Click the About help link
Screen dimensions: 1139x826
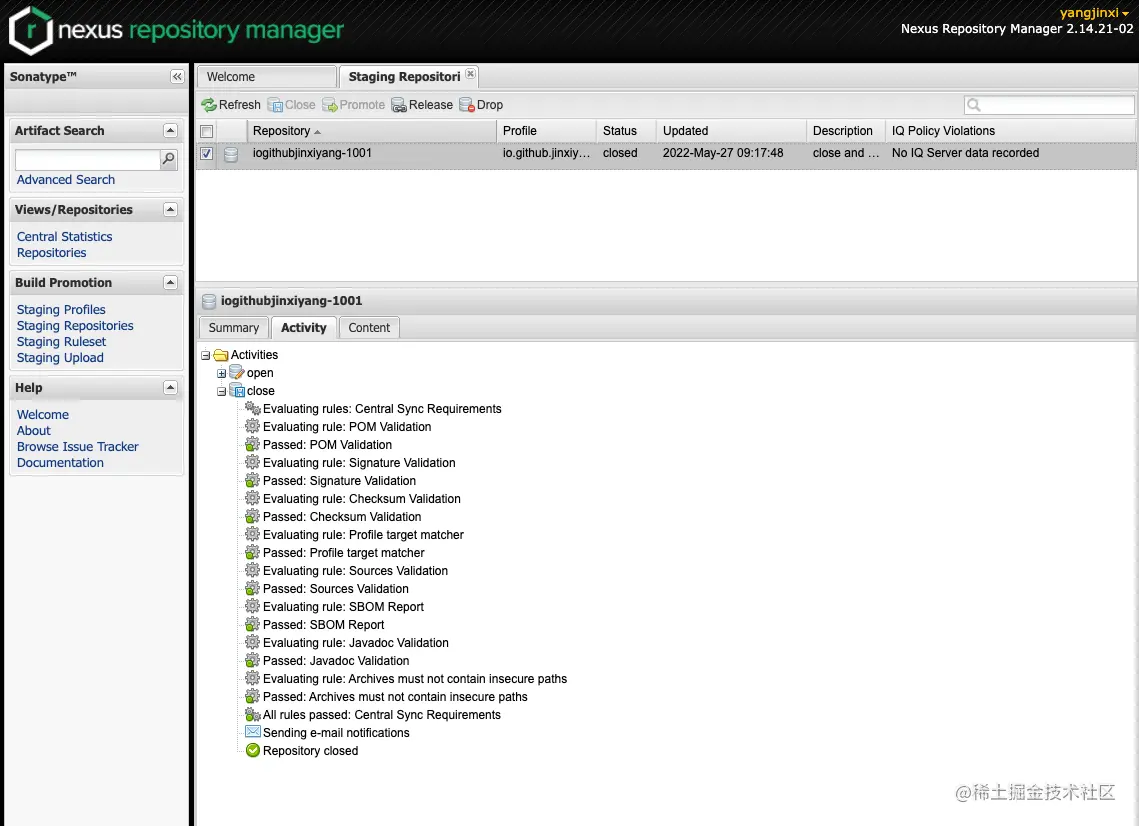click(33, 431)
